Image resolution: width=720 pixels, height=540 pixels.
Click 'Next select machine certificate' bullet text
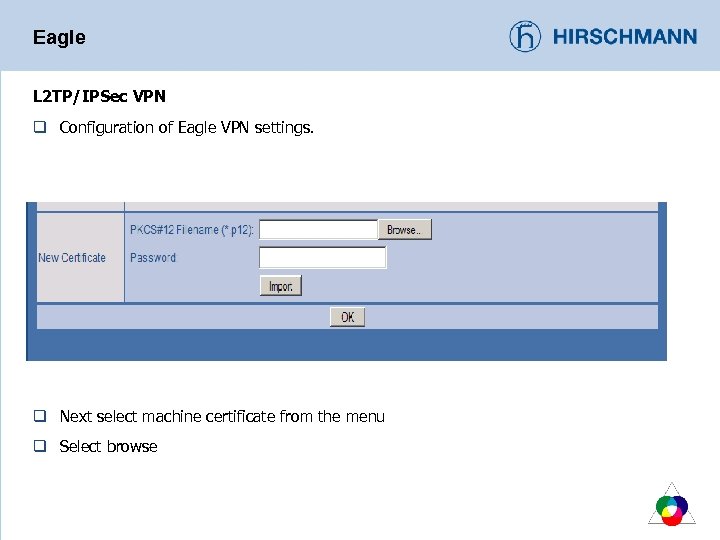click(x=222, y=416)
